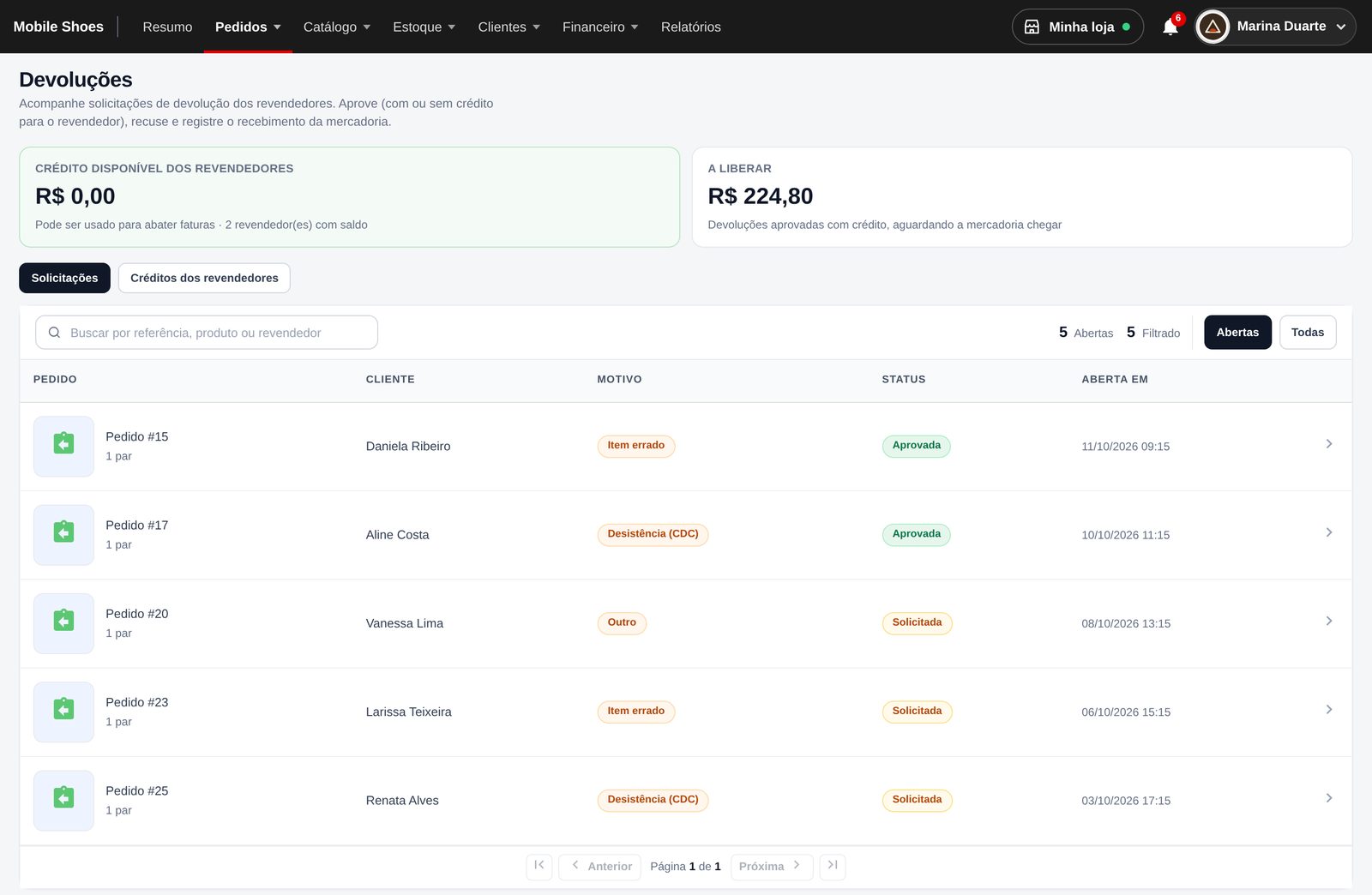The image size is (1372, 895).
Task: Expand the Catálogo dropdown menu
Action: click(x=337, y=27)
